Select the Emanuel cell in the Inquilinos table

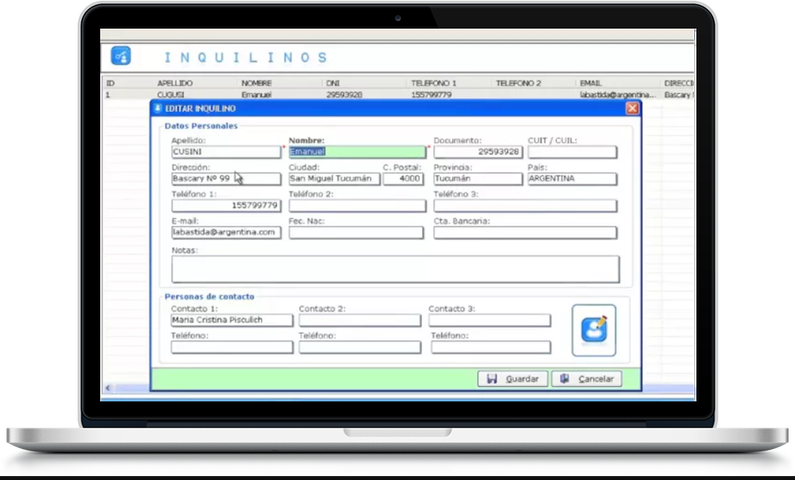(x=257, y=95)
